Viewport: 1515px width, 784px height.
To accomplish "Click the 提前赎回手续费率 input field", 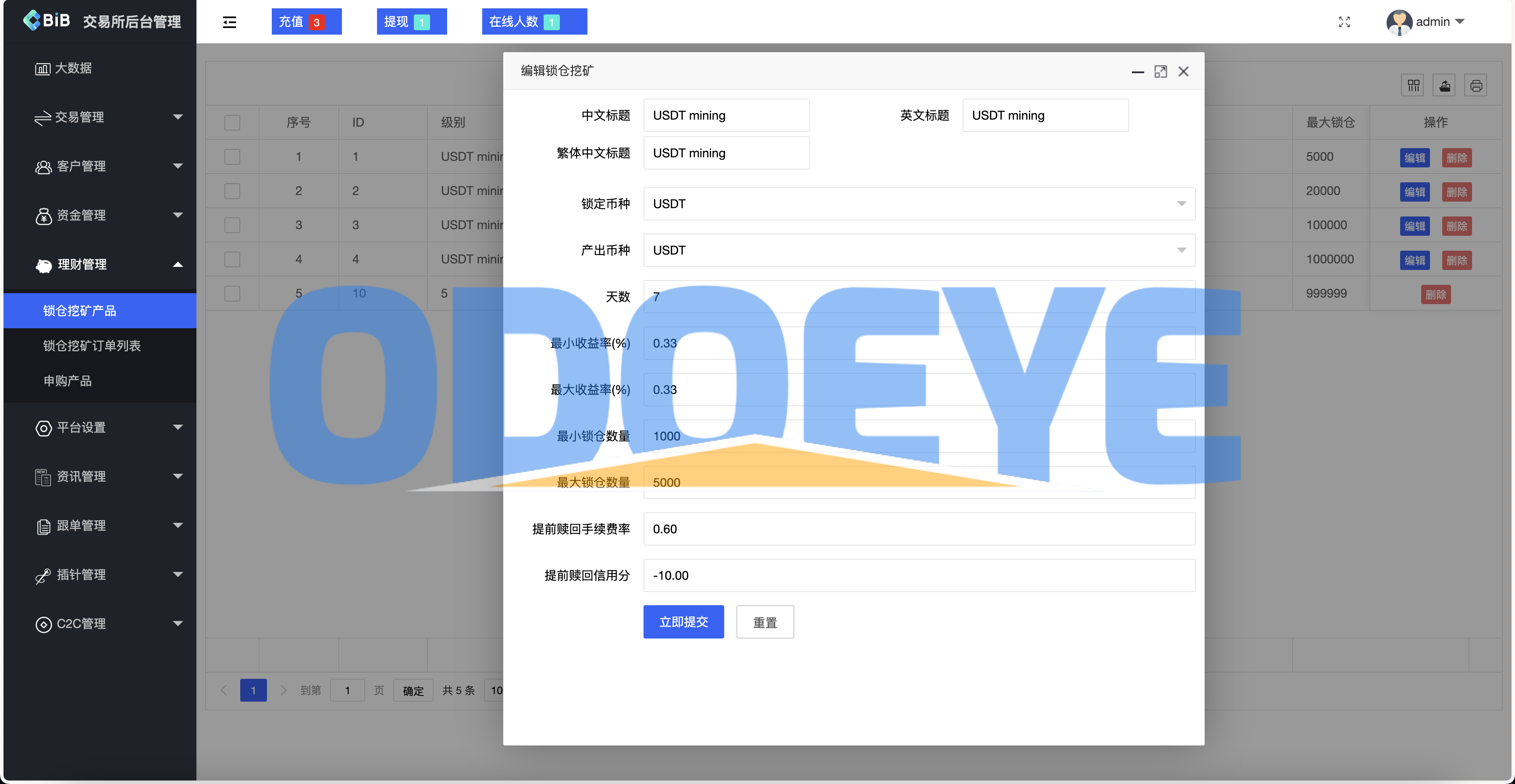I will pyautogui.click(x=919, y=529).
